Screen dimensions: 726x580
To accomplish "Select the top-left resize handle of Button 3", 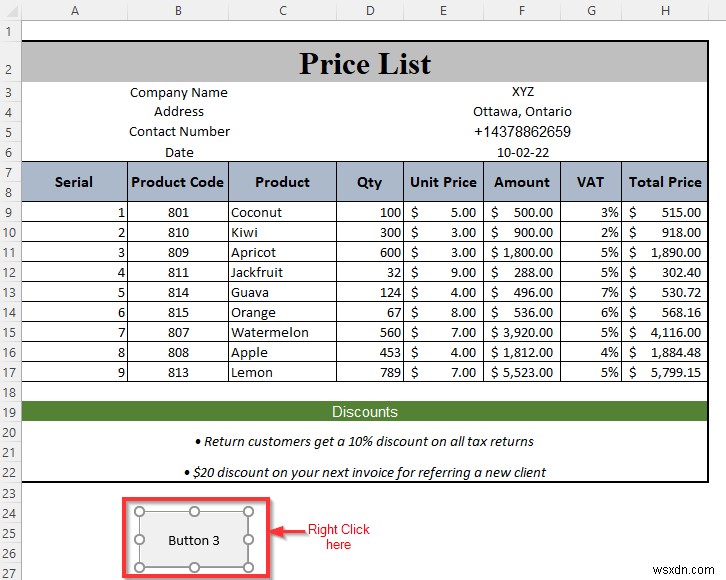I will (139, 511).
